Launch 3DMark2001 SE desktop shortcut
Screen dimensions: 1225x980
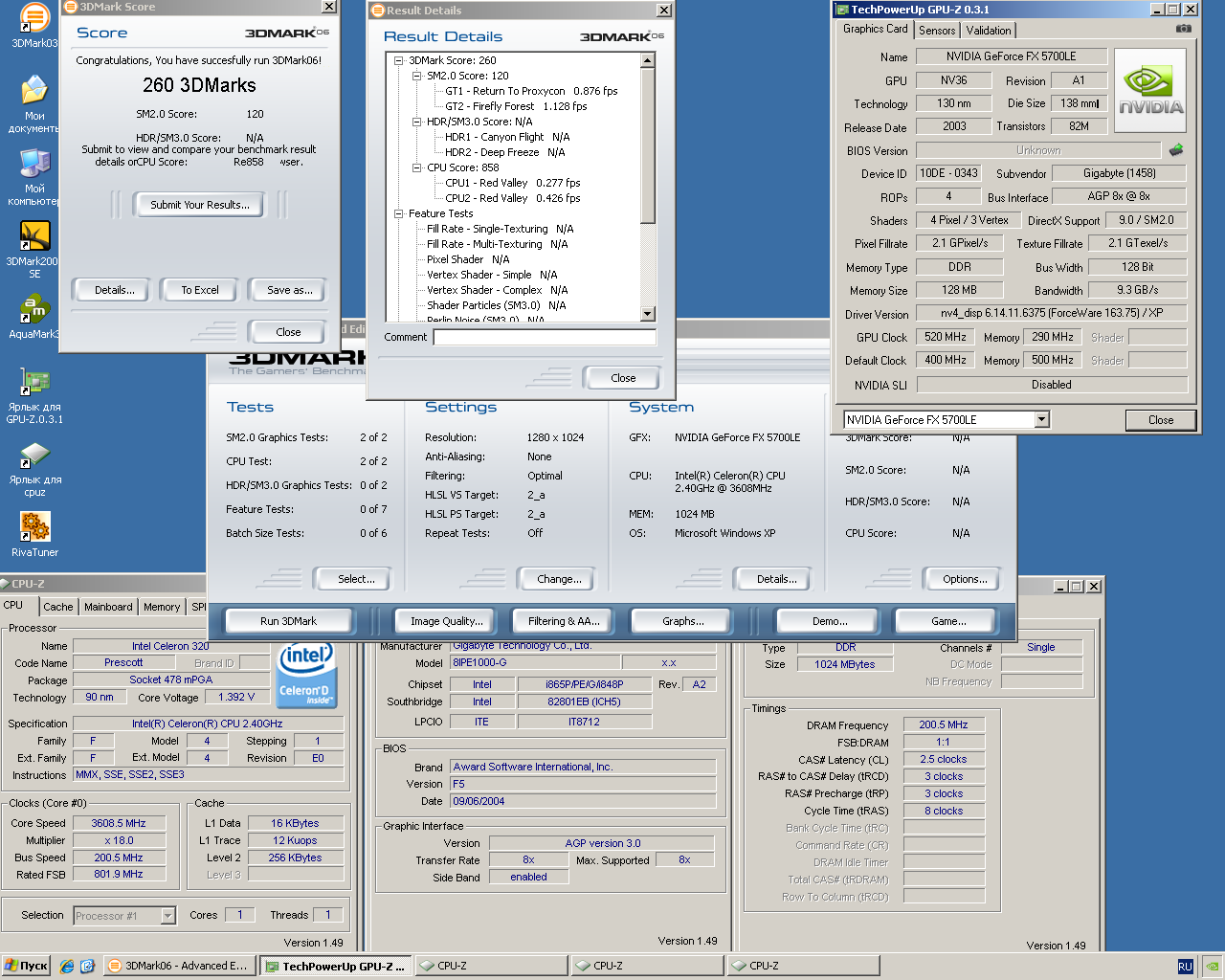click(x=34, y=249)
